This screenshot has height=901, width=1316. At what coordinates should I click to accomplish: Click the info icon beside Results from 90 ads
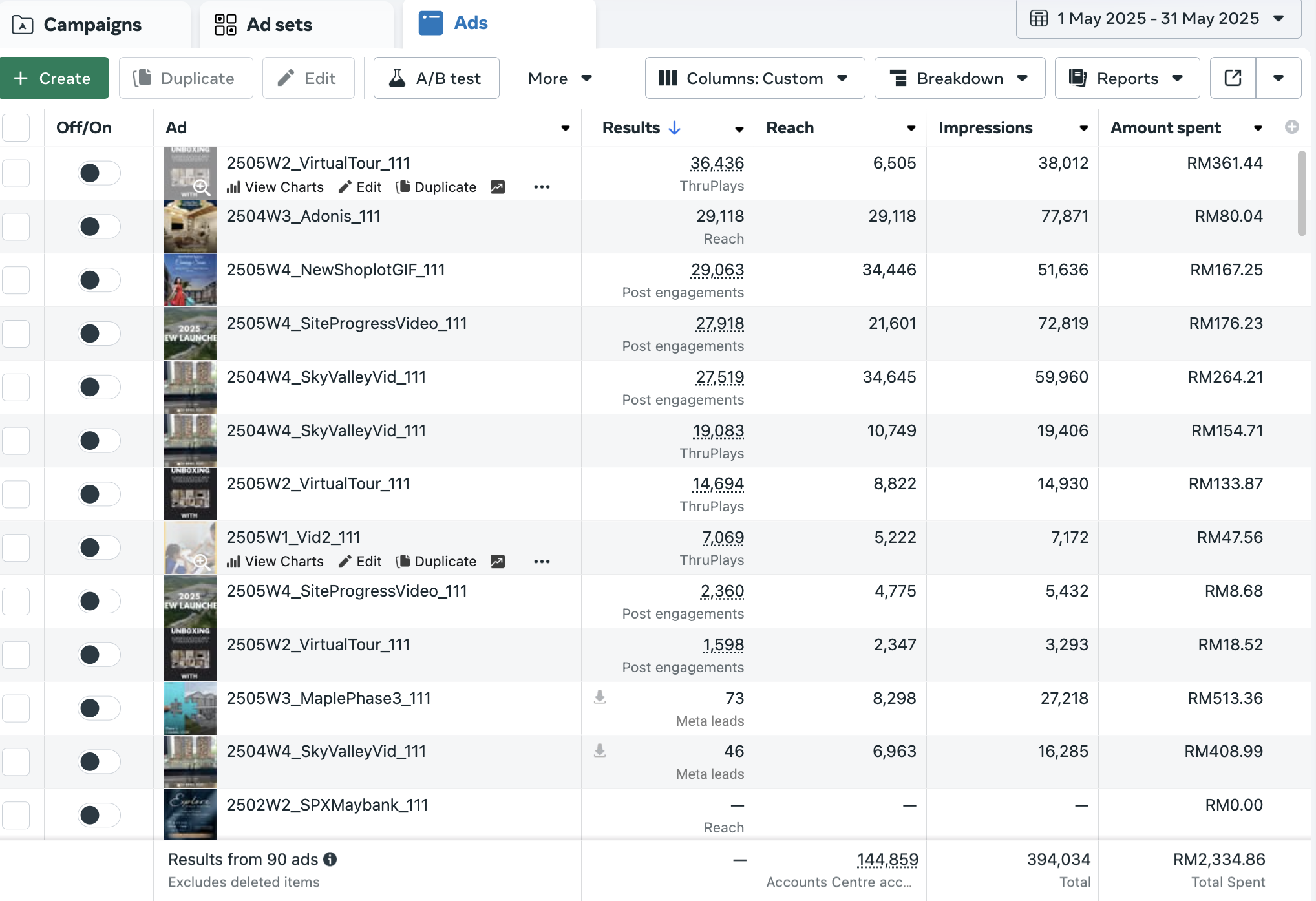tap(330, 859)
